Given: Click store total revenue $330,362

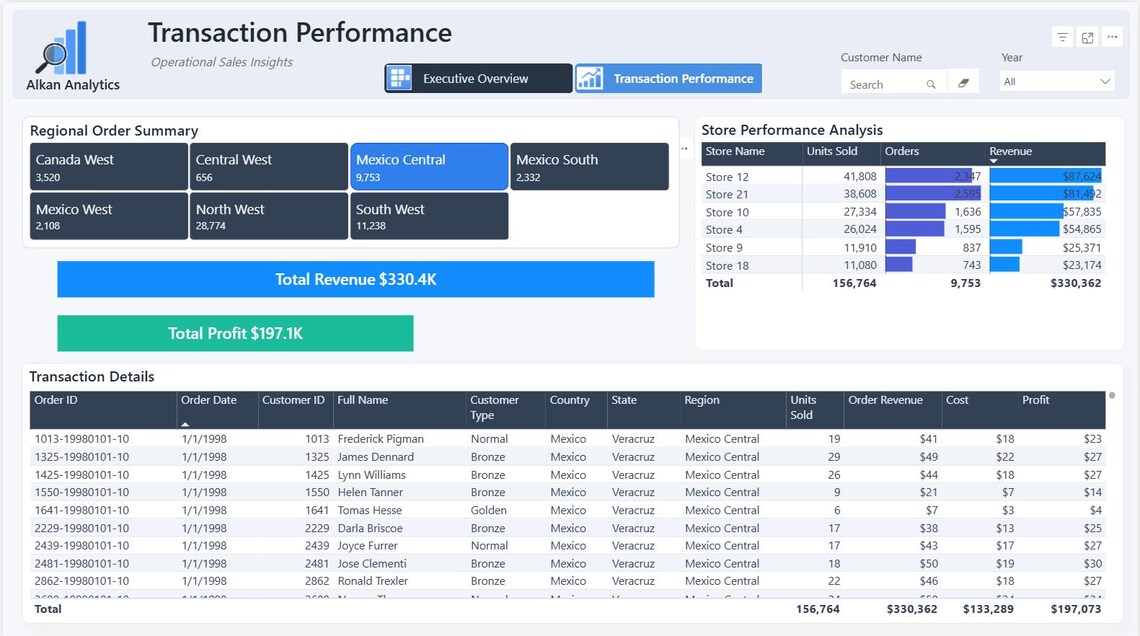Looking at the screenshot, I should tap(1075, 283).
